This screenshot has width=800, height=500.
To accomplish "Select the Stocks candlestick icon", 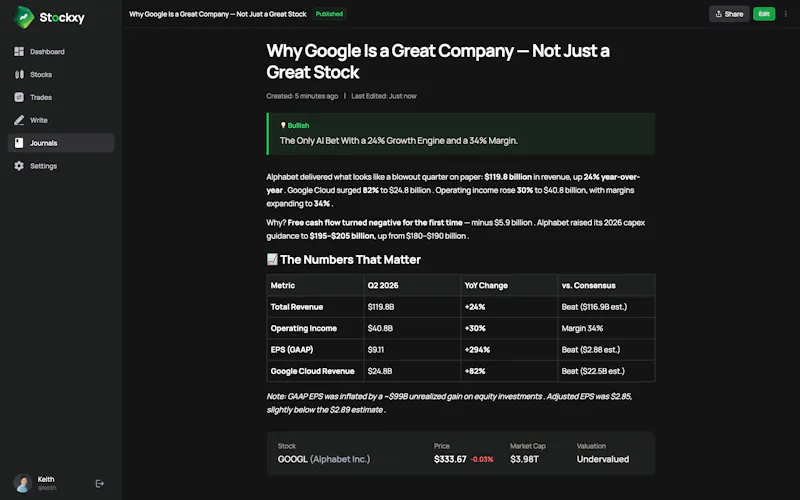I will click(19, 74).
